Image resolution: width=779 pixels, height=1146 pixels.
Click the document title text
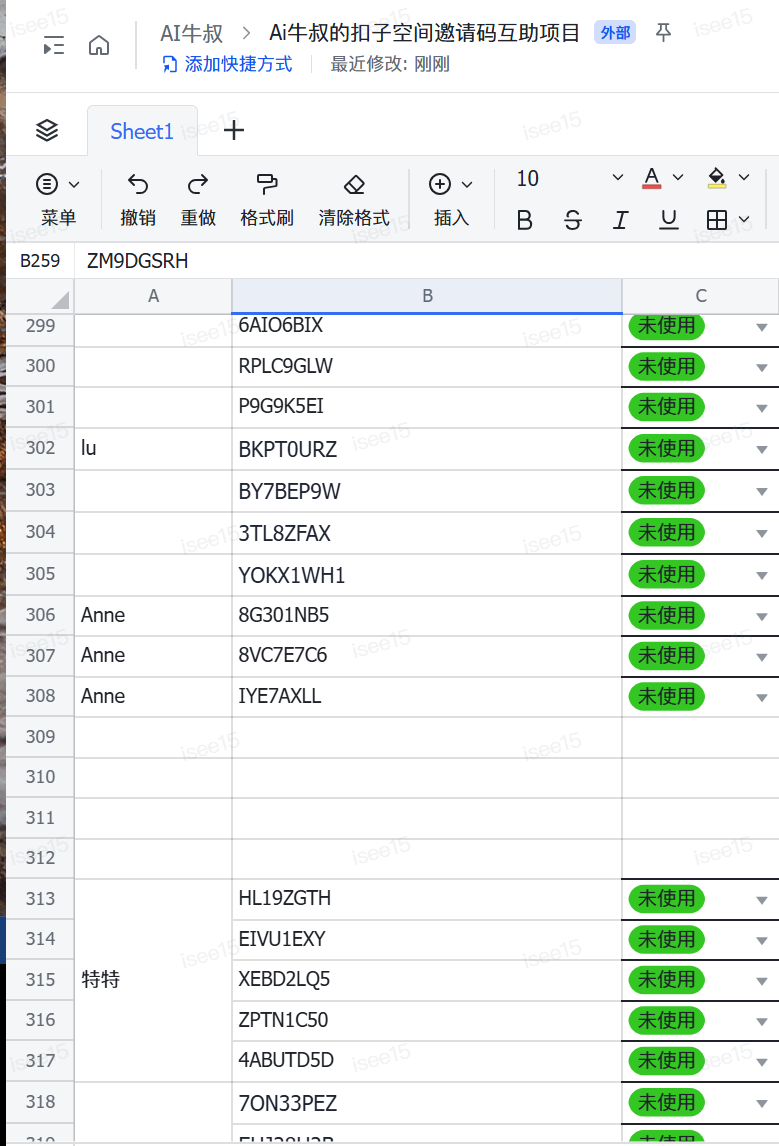pyautogui.click(x=425, y=32)
